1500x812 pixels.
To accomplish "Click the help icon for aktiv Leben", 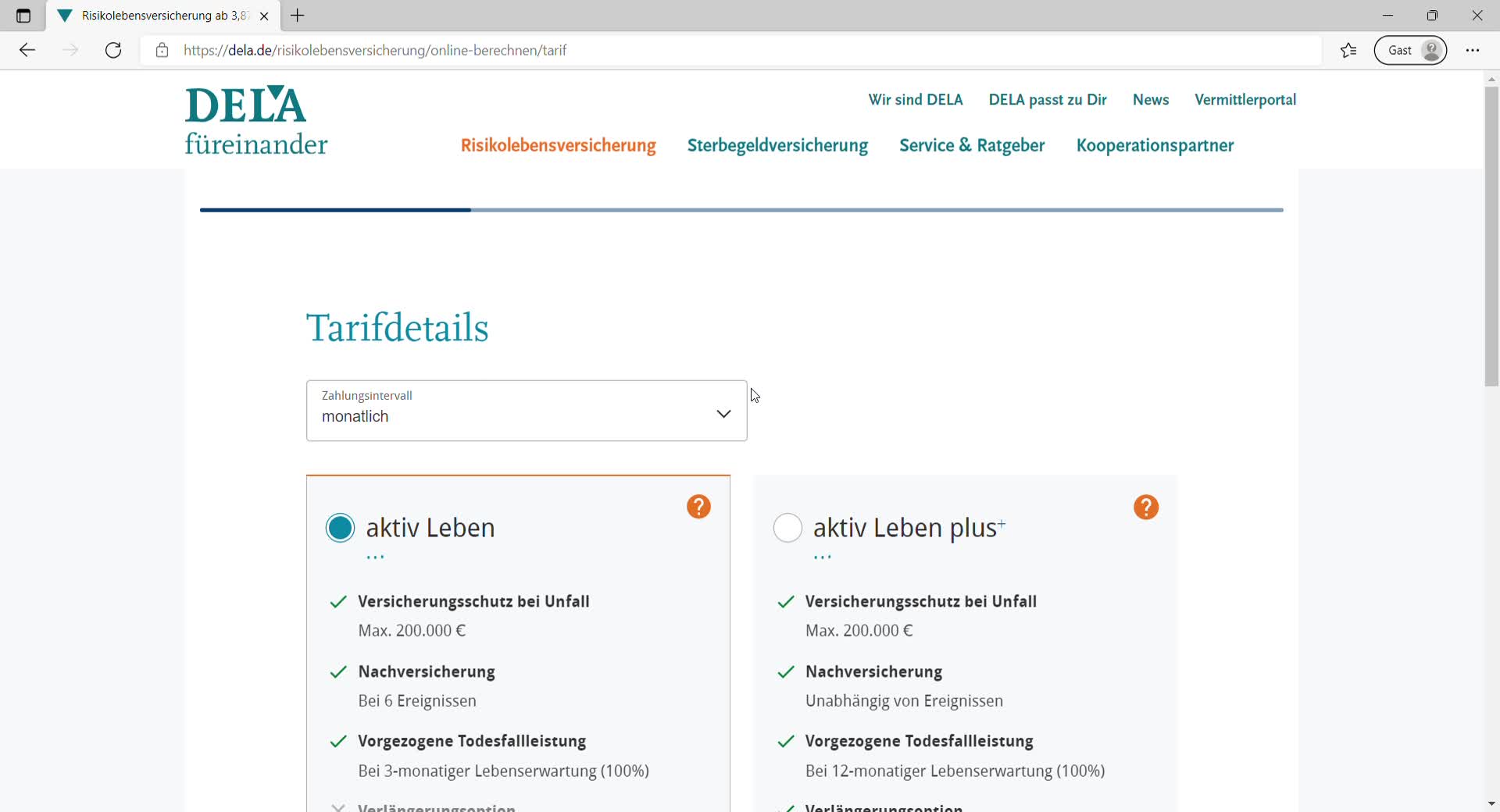I will (698, 507).
